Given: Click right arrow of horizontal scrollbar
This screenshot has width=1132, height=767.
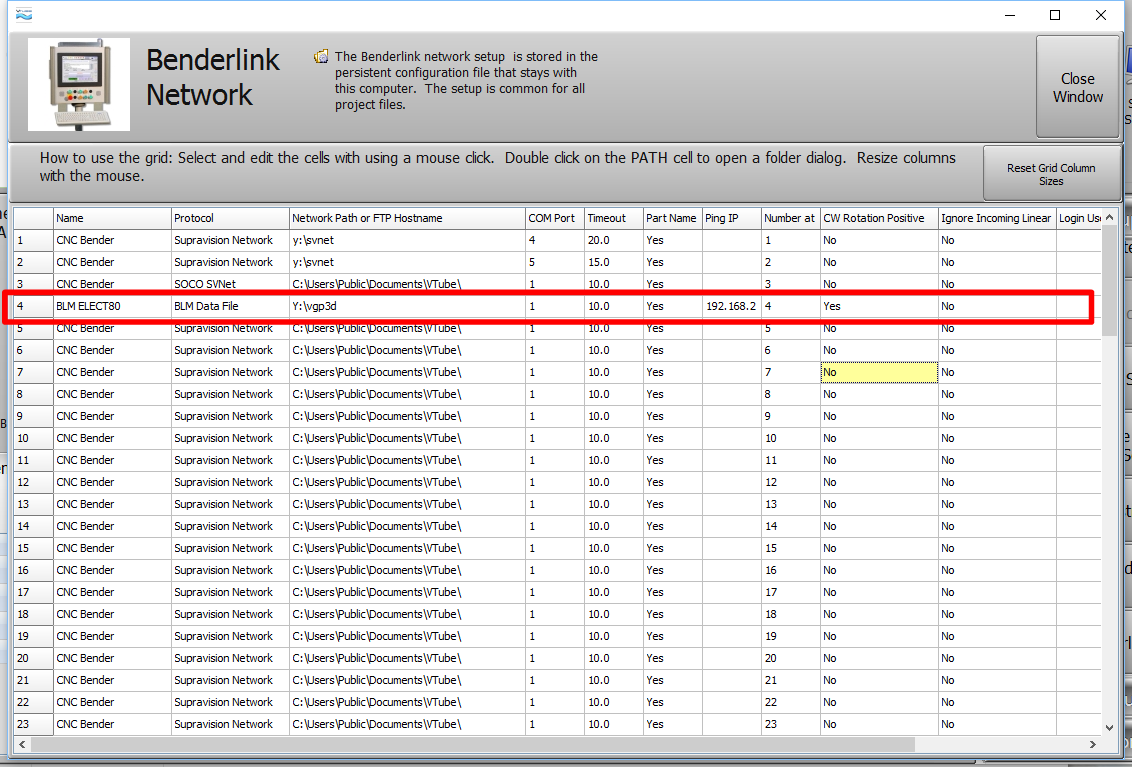Looking at the screenshot, I should click(1092, 745).
